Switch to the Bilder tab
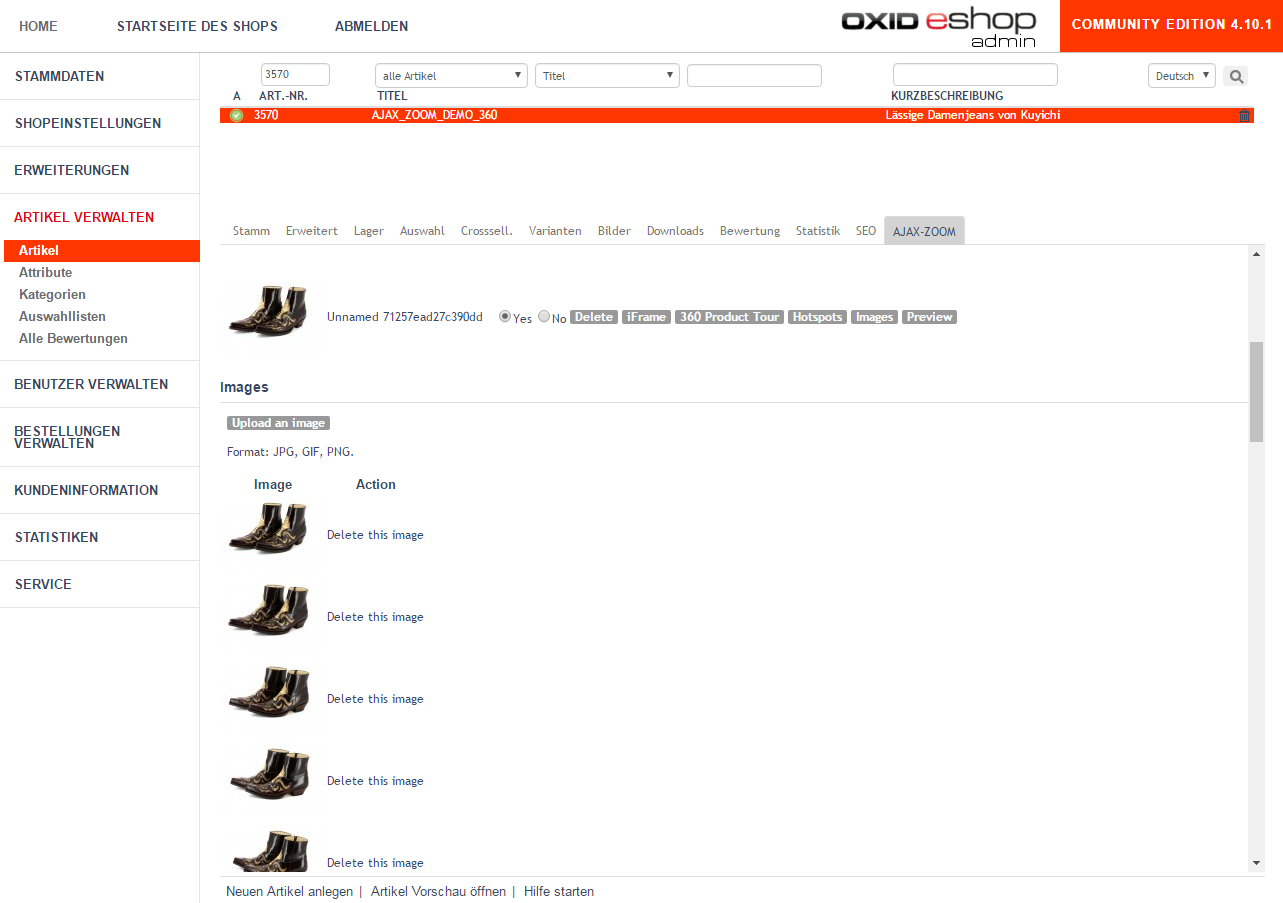 point(614,231)
